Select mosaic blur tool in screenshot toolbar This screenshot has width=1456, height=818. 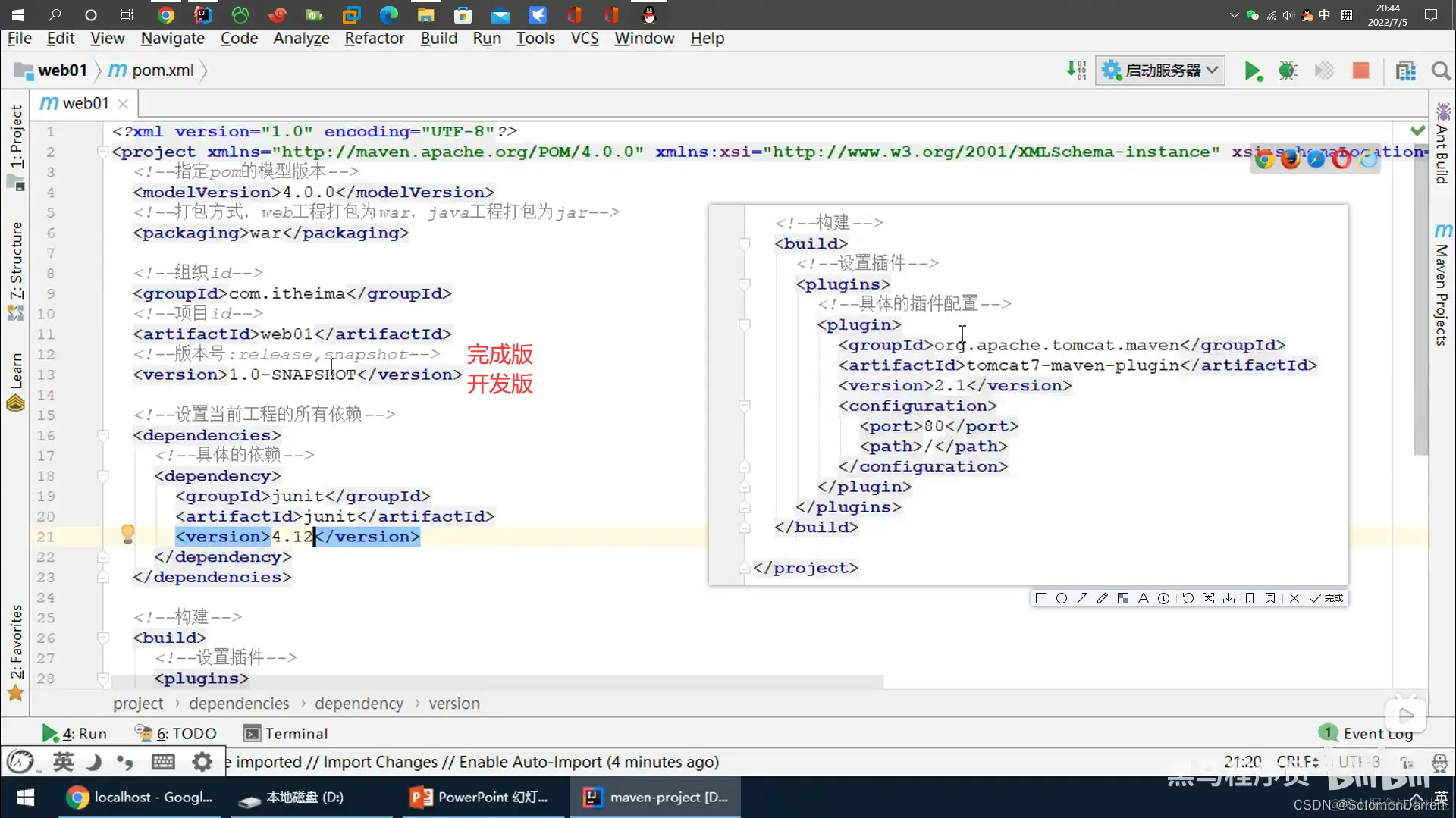click(1123, 598)
